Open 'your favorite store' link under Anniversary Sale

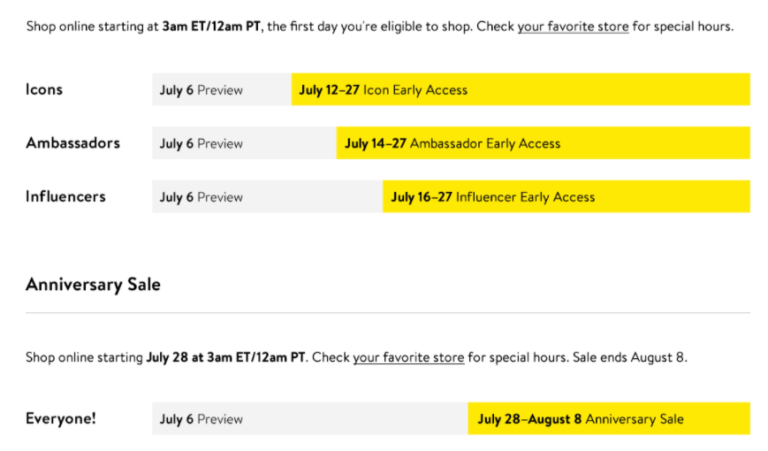[408, 357]
